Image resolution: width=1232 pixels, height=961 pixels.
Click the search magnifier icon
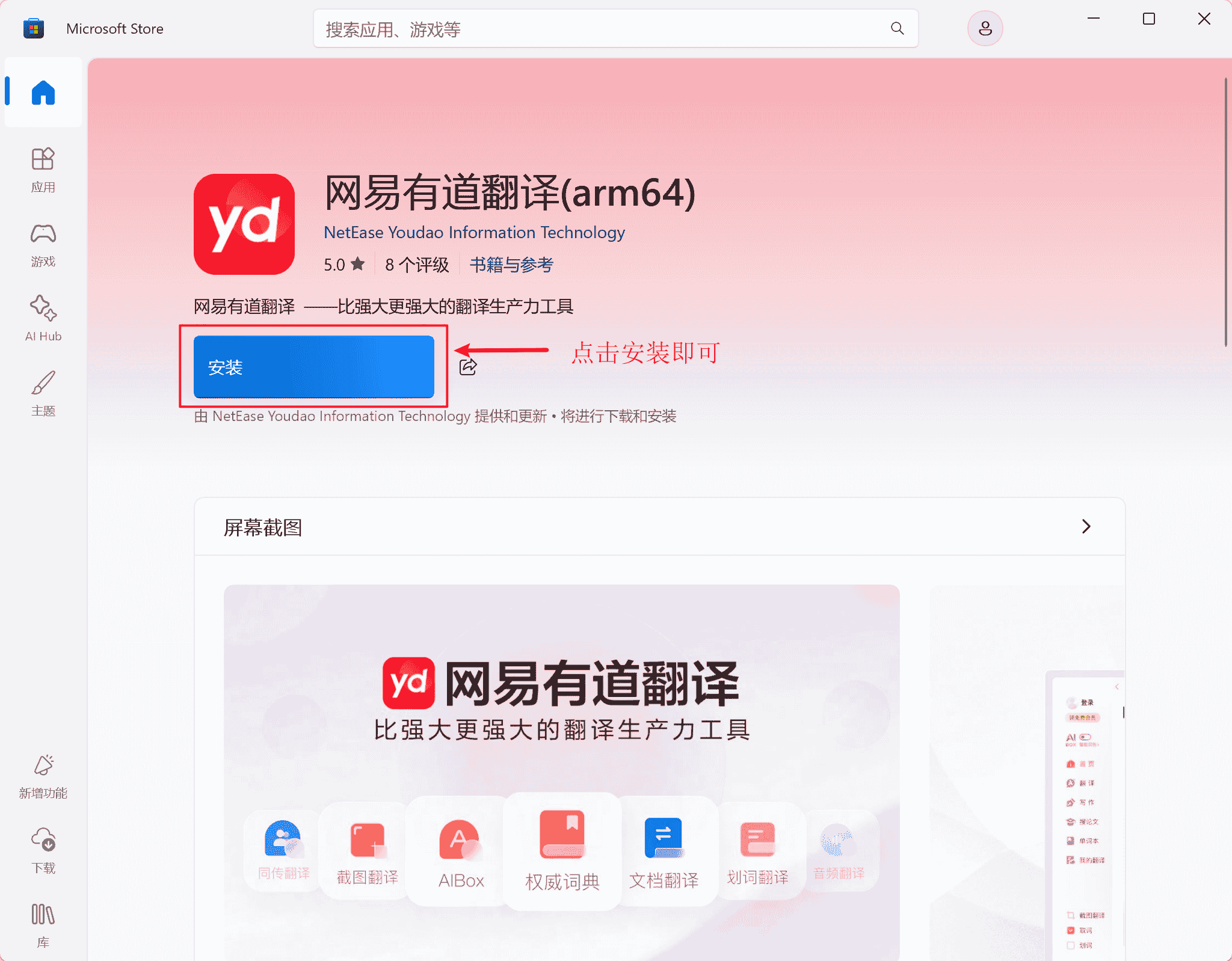click(897, 28)
